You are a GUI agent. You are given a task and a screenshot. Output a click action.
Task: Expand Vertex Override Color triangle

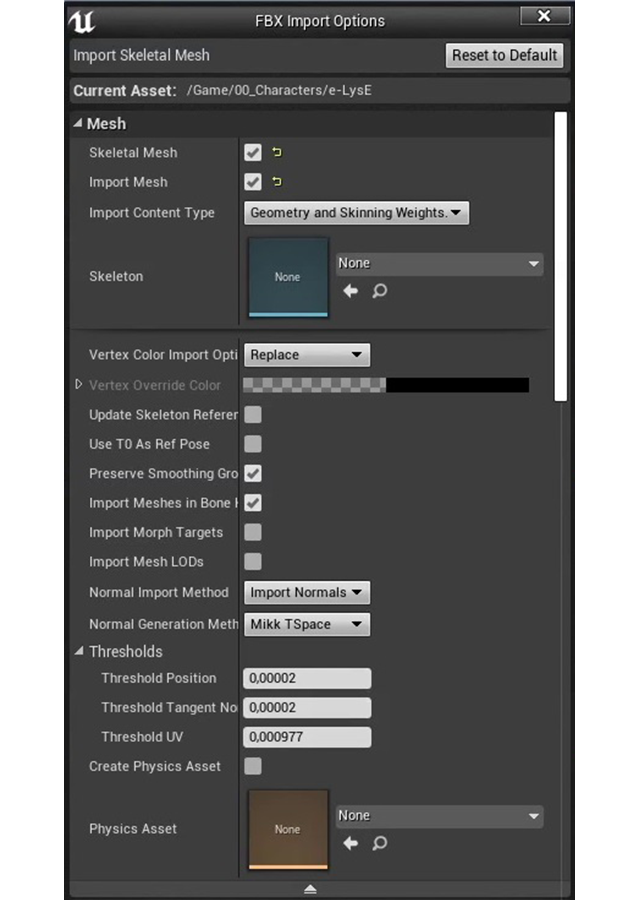coord(79,384)
